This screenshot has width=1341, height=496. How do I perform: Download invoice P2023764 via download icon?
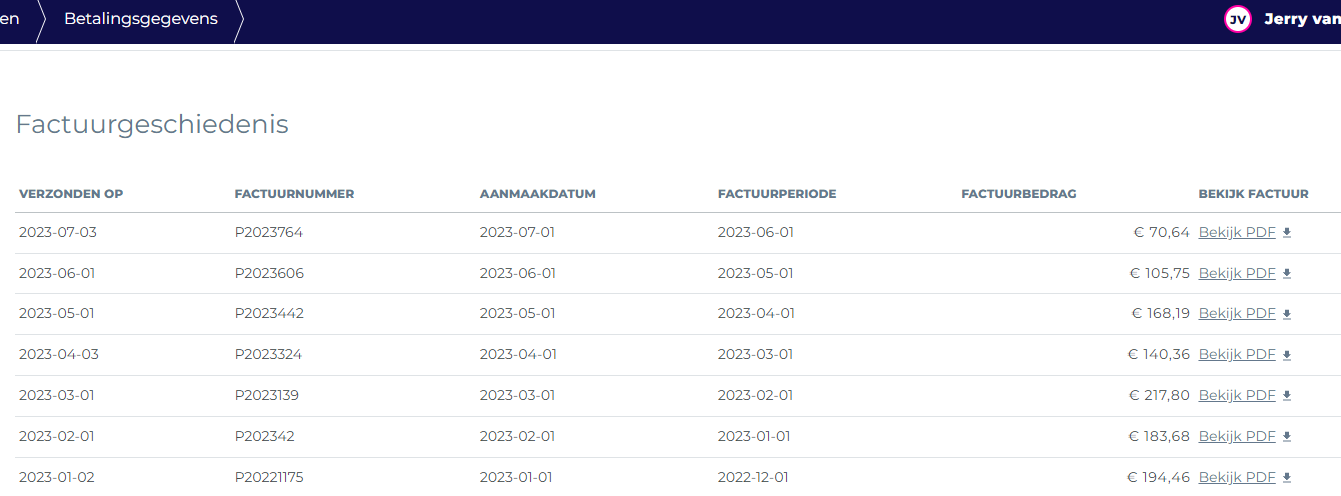pyautogui.click(x=1287, y=233)
